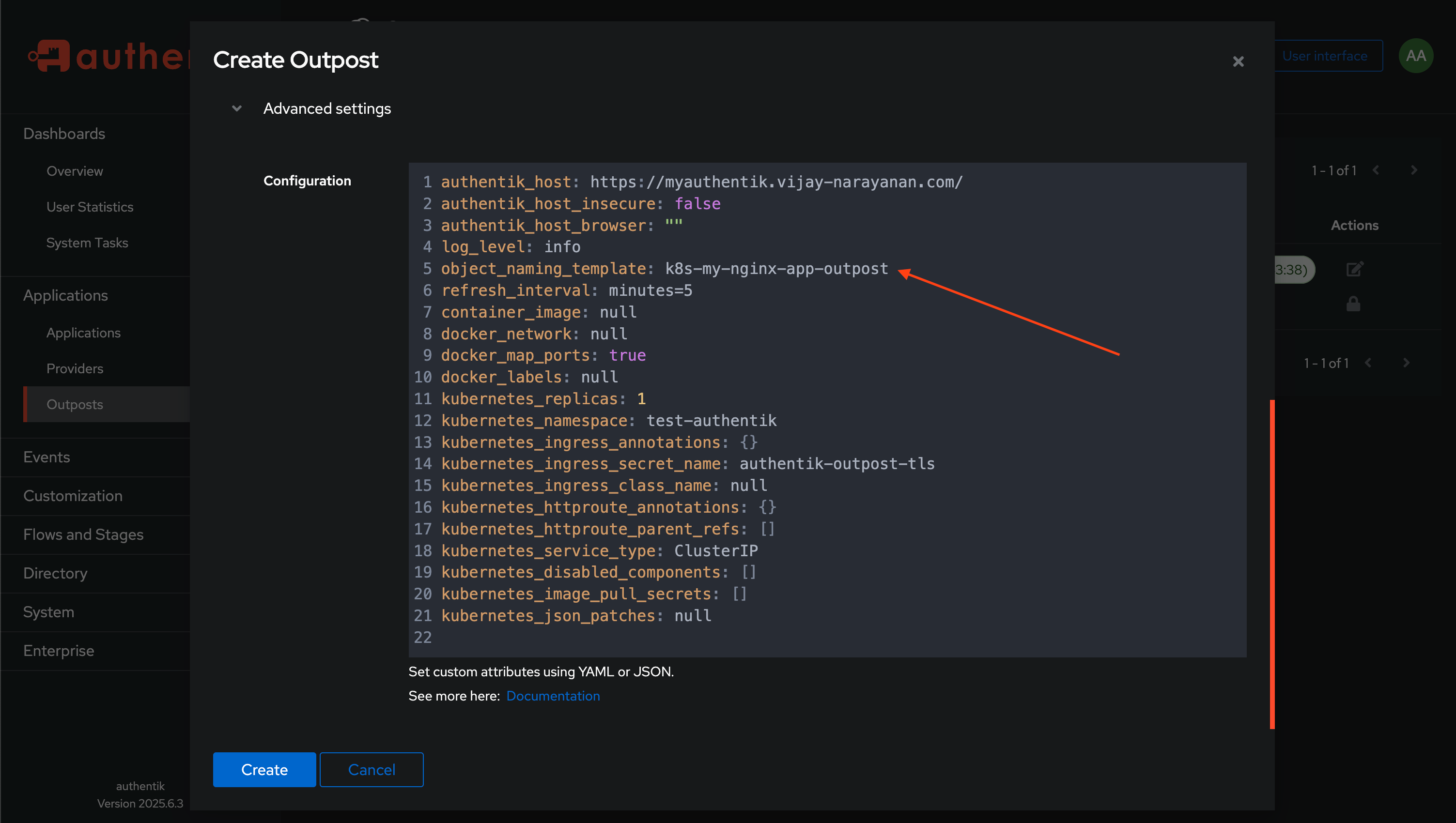
Task: Go to previous page, top pagination
Action: click(x=1376, y=170)
